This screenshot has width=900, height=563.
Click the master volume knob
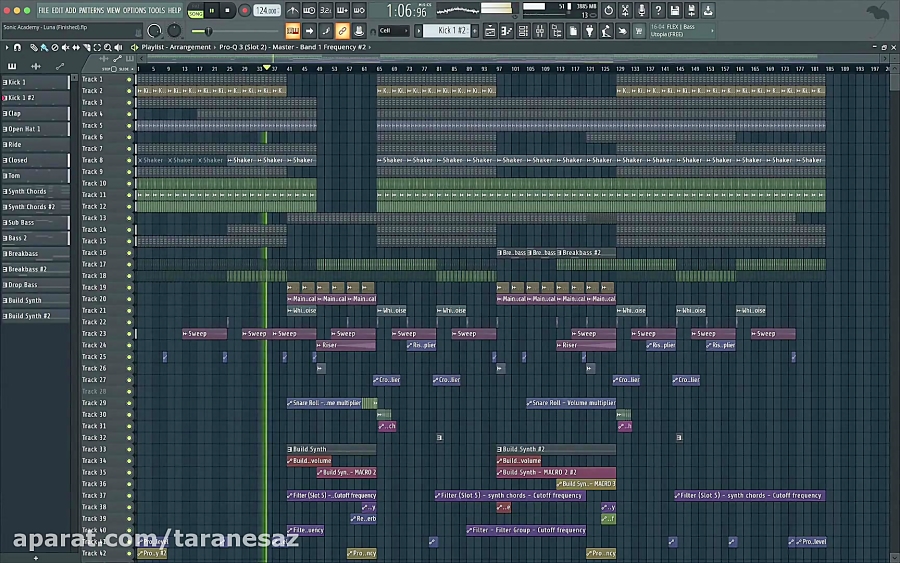(154, 31)
